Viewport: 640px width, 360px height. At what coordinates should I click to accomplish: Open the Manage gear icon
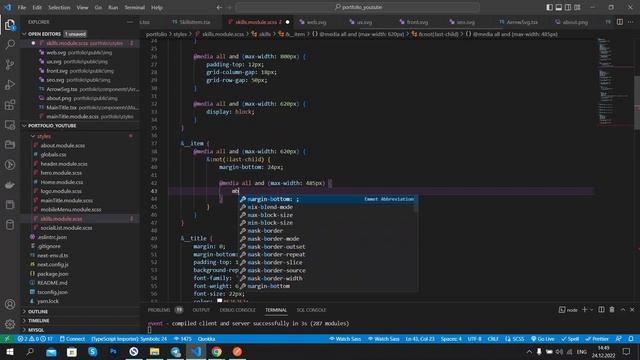10,324
